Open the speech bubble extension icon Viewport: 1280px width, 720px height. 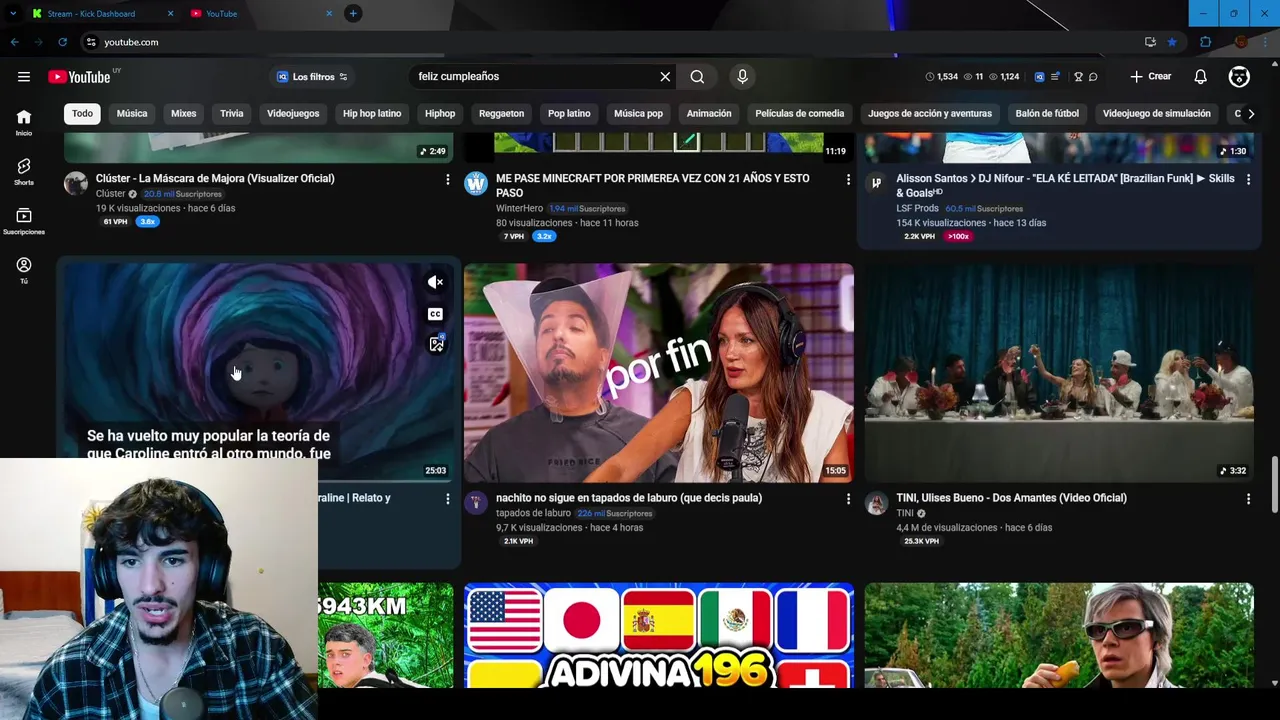coord(1093,77)
